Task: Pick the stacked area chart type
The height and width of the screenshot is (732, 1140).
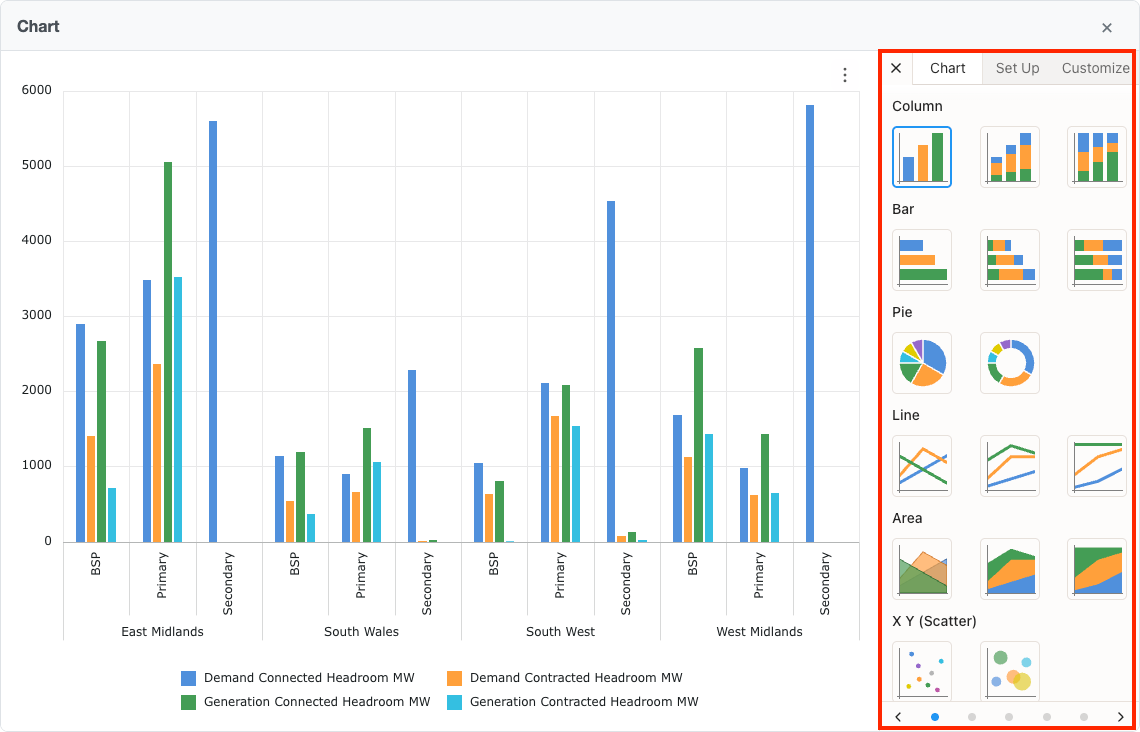Action: click(1009, 568)
